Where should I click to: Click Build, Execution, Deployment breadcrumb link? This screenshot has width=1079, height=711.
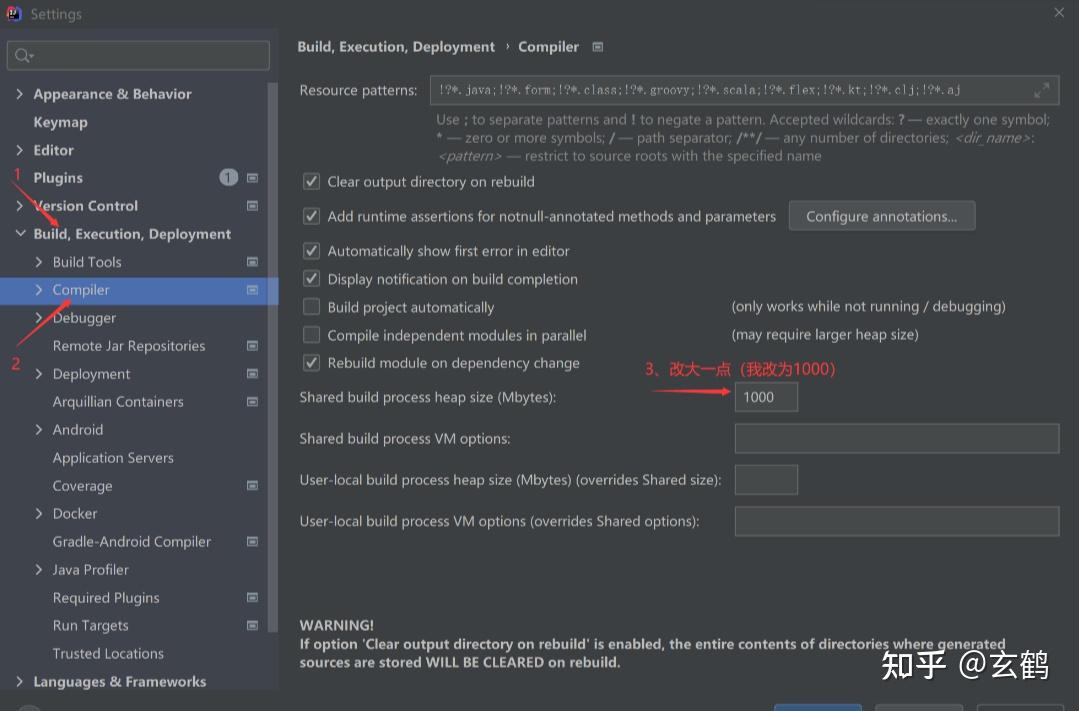(x=396, y=47)
